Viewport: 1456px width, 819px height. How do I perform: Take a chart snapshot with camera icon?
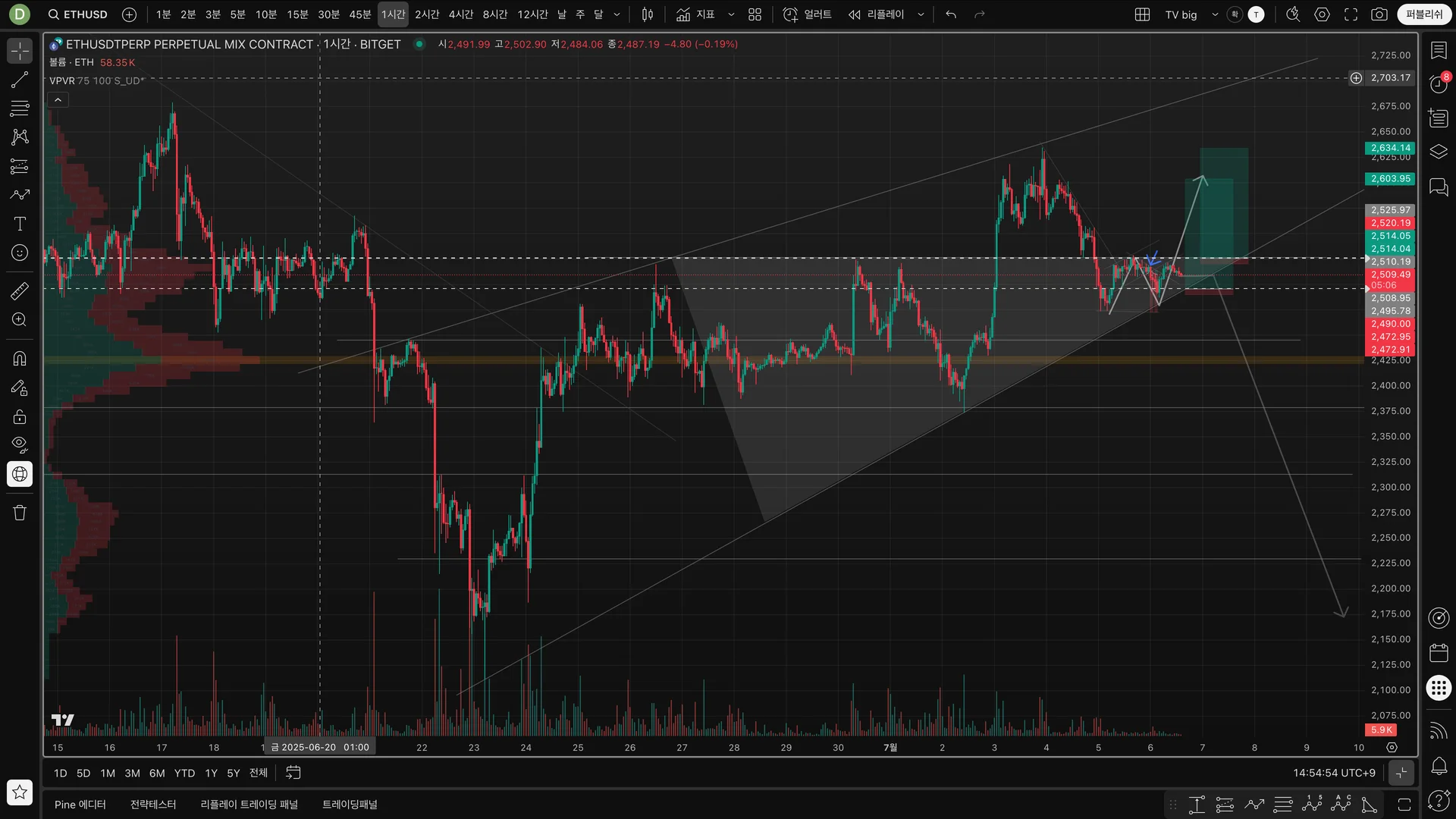pos(1379,14)
